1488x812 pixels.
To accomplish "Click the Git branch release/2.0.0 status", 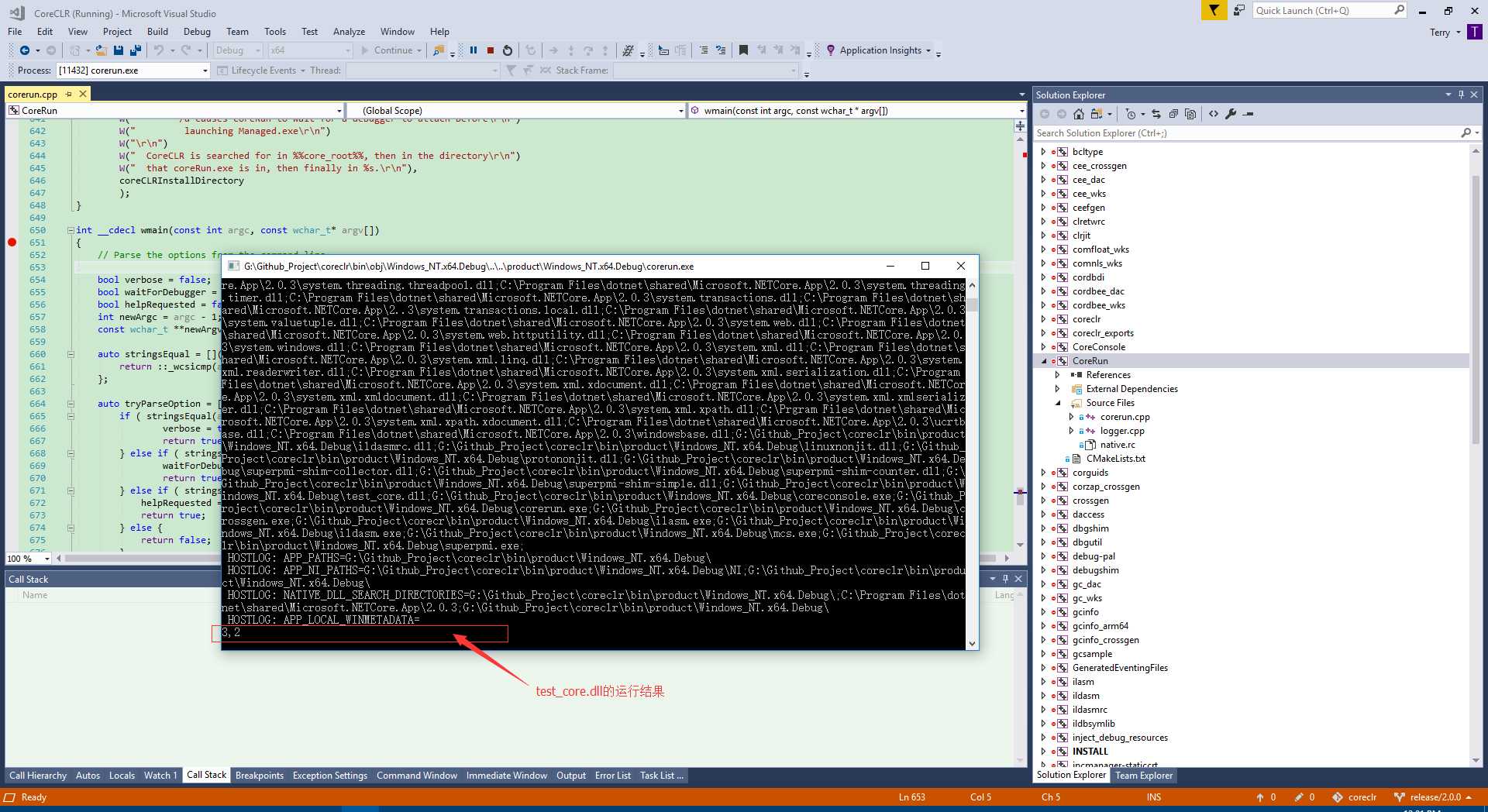I will click(x=1432, y=797).
